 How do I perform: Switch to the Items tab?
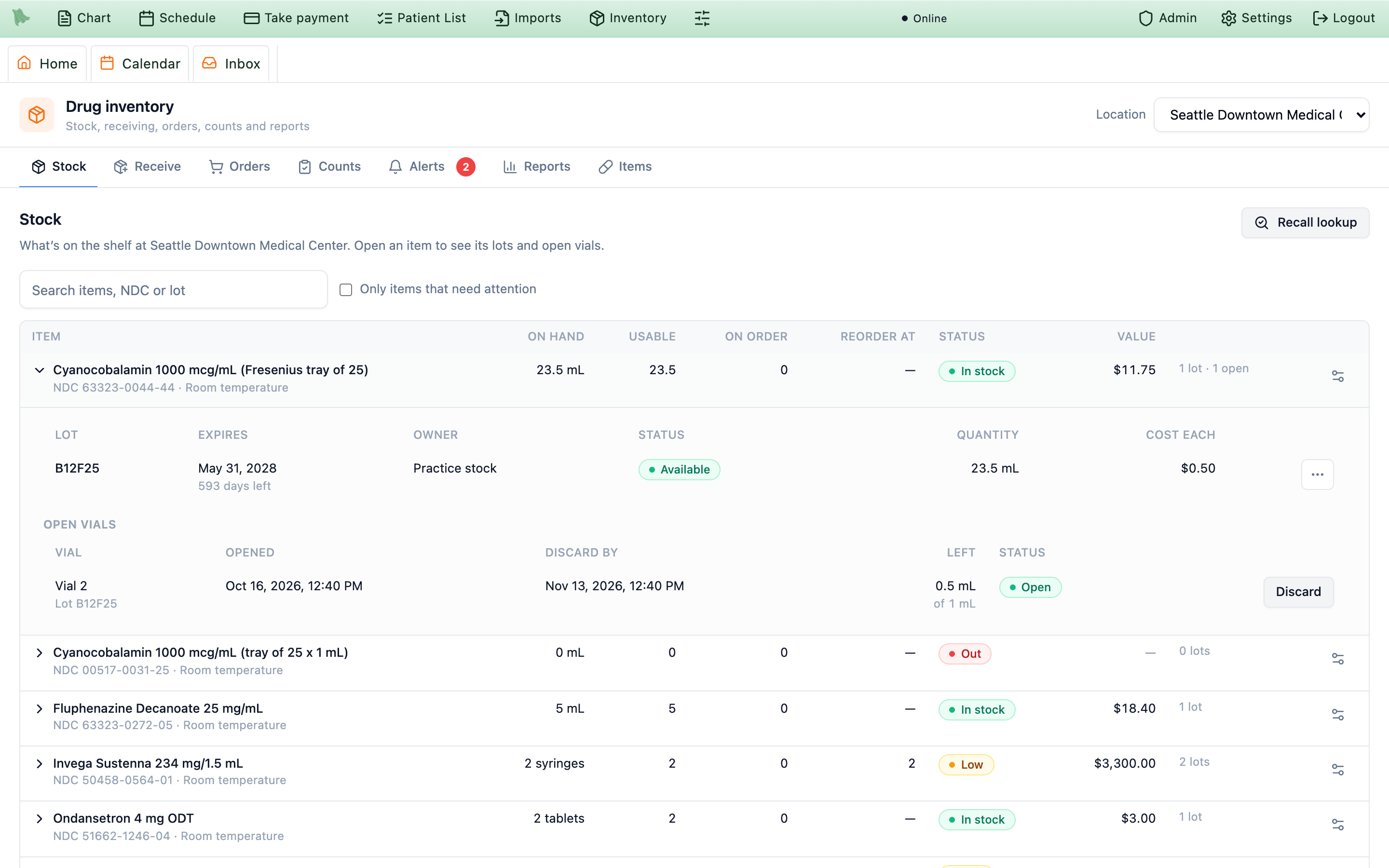pyautogui.click(x=625, y=166)
